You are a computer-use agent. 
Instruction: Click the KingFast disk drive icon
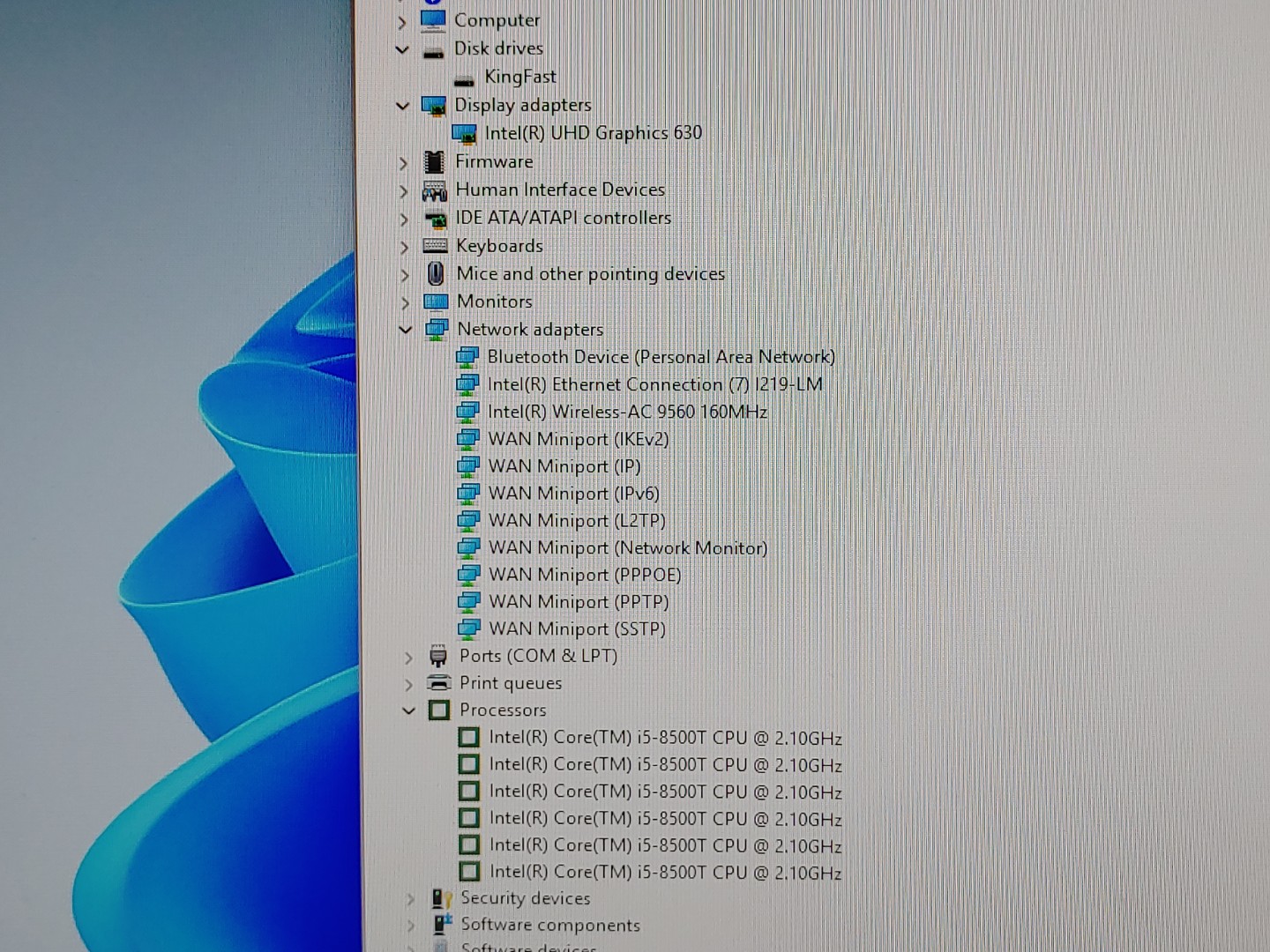point(464,79)
